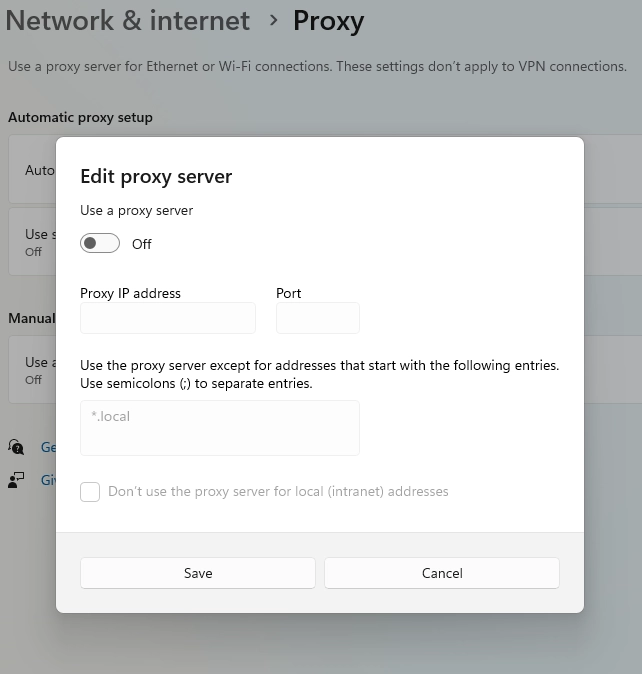Click the proxy description text about VPN connections
Viewport: 642px width, 674px height.
[x=317, y=66]
